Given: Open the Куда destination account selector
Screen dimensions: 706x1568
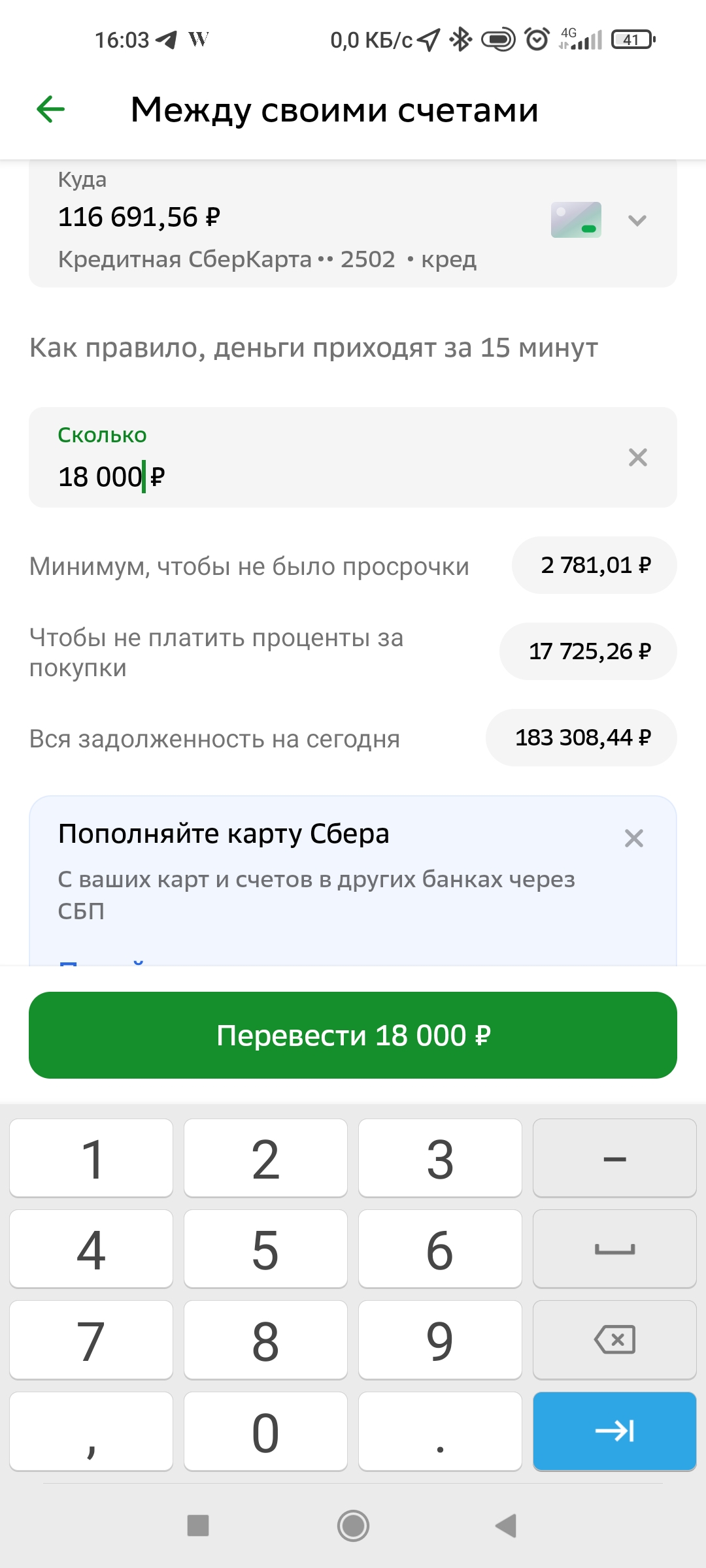Looking at the screenshot, I should [x=353, y=222].
